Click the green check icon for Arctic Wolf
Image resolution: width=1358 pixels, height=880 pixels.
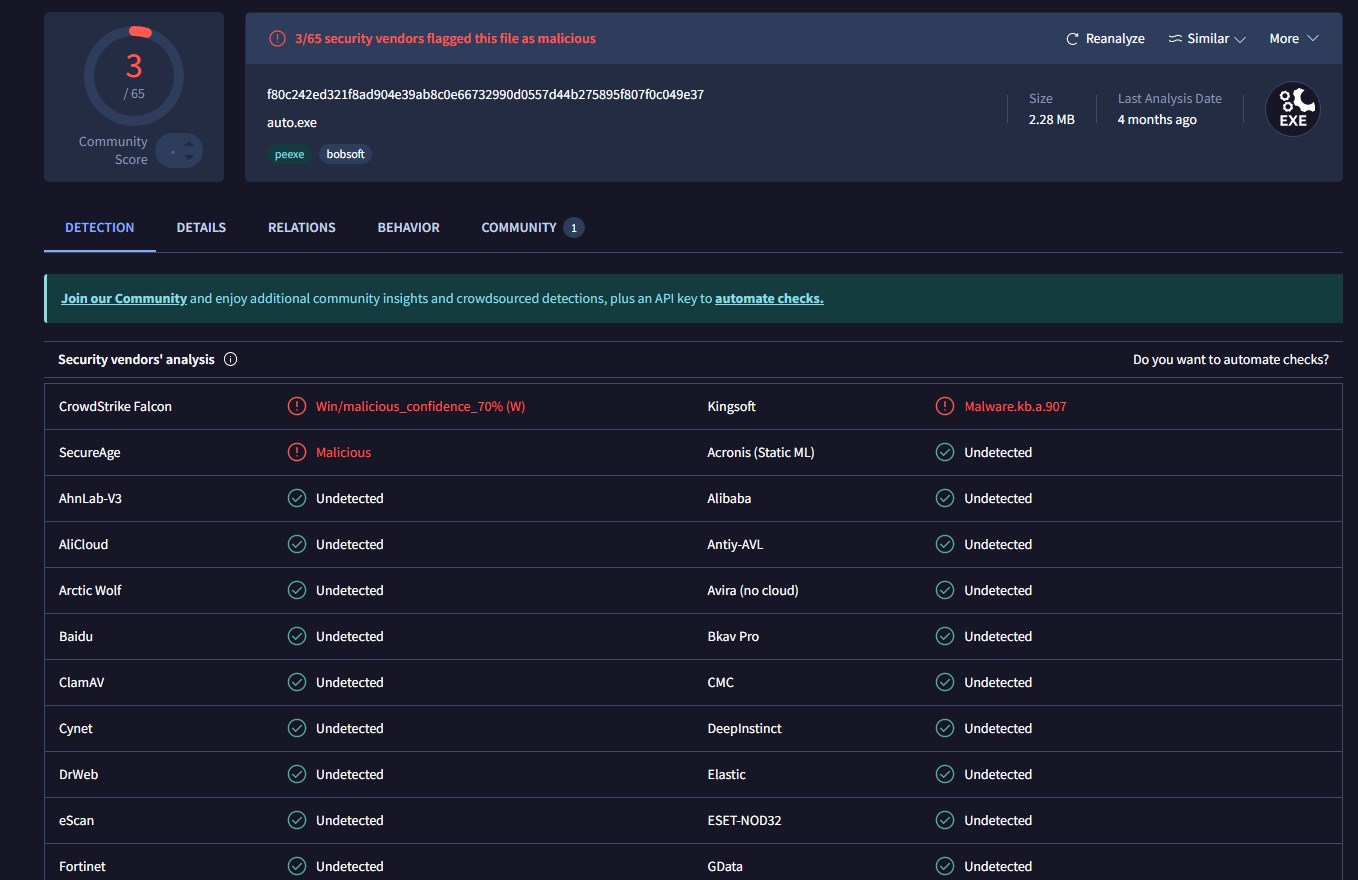(x=297, y=590)
